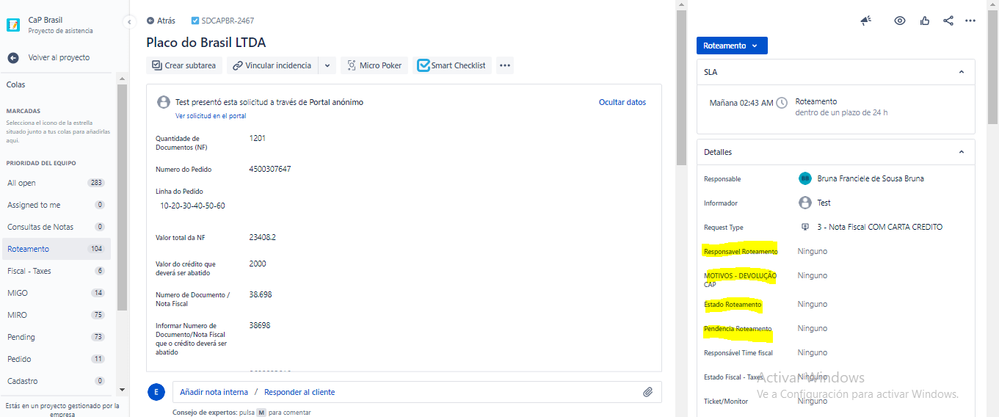
Task: Click Linha do Pedido value 10-20-30-40-50-60
Action: point(192,206)
